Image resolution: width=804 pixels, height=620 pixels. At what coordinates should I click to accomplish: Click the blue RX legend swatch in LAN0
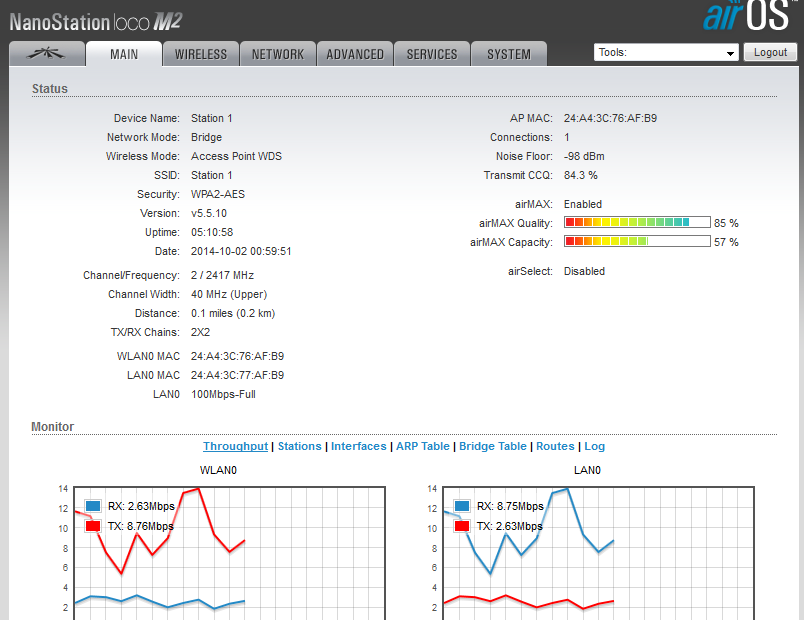coord(462,507)
